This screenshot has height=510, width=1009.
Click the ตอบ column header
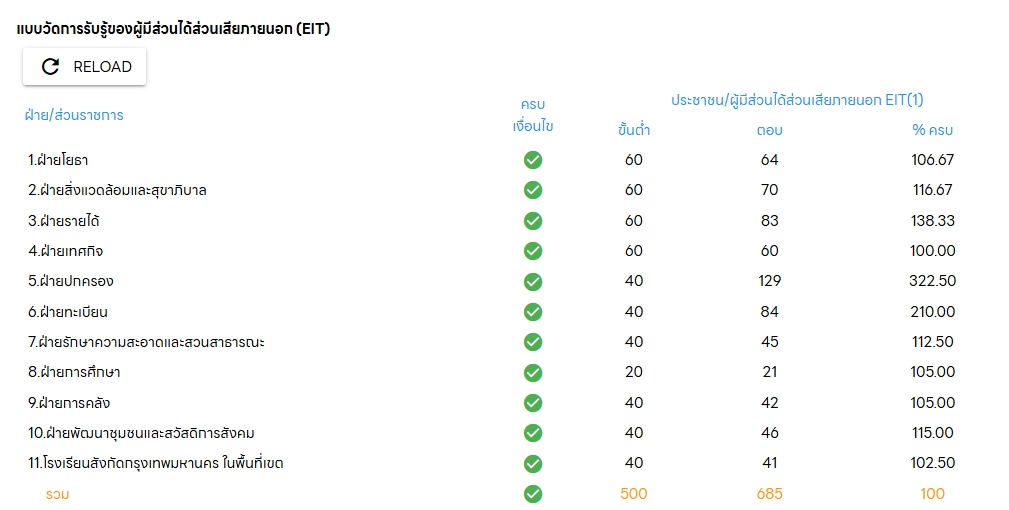tap(770, 131)
